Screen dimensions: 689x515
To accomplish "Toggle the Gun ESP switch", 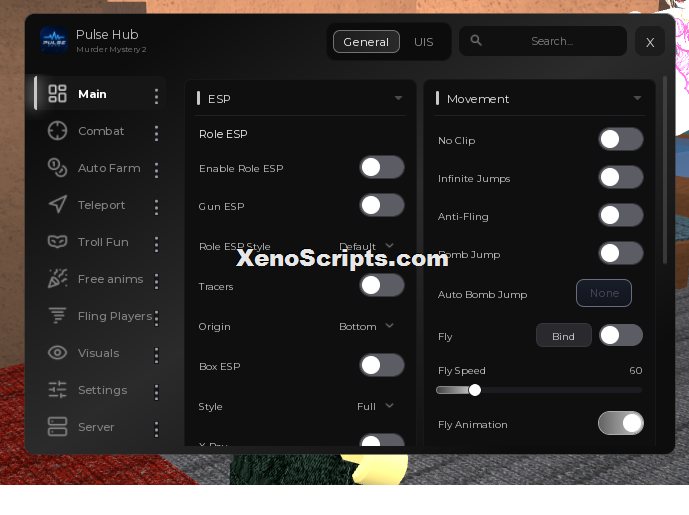I will pos(382,205).
